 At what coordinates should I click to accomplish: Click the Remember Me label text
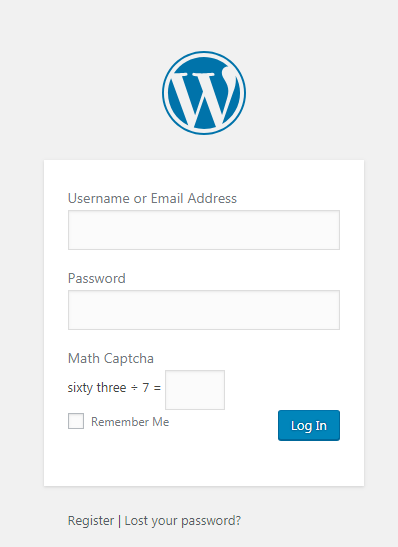(130, 422)
